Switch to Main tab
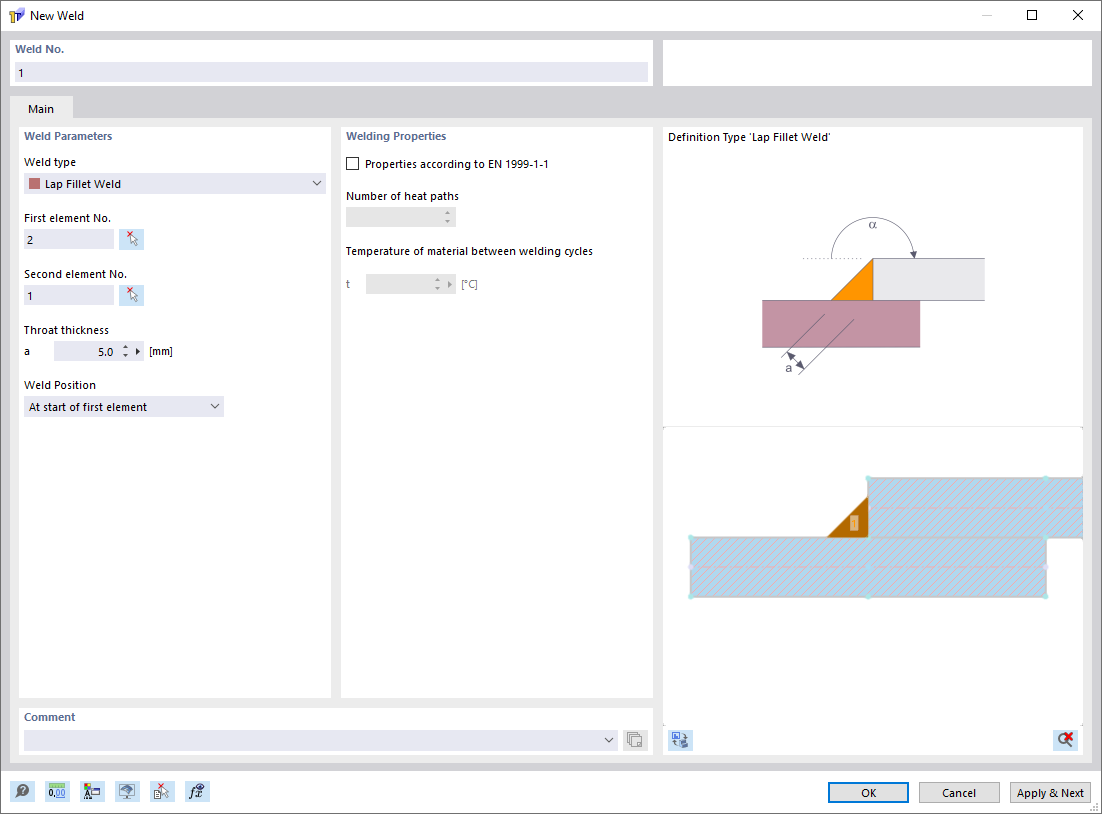Screen dimensions: 1102x814 41,109
